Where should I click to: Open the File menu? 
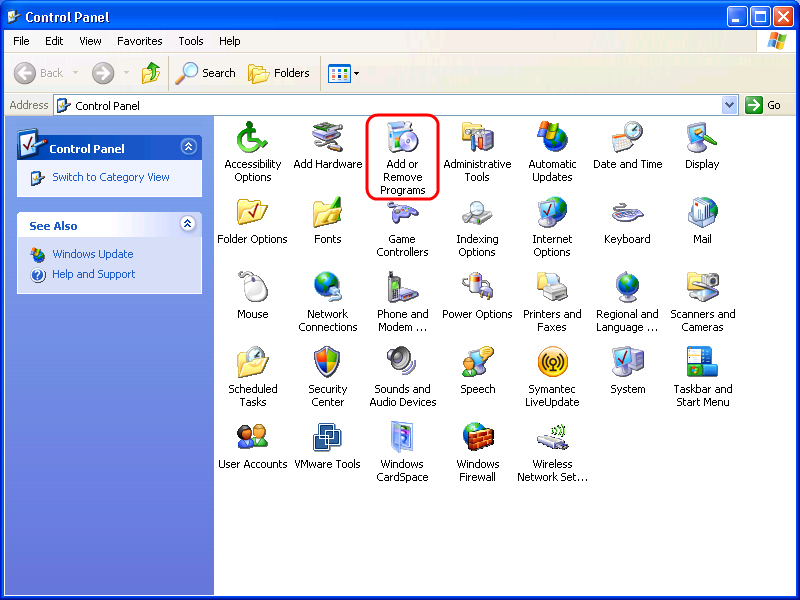coord(21,41)
